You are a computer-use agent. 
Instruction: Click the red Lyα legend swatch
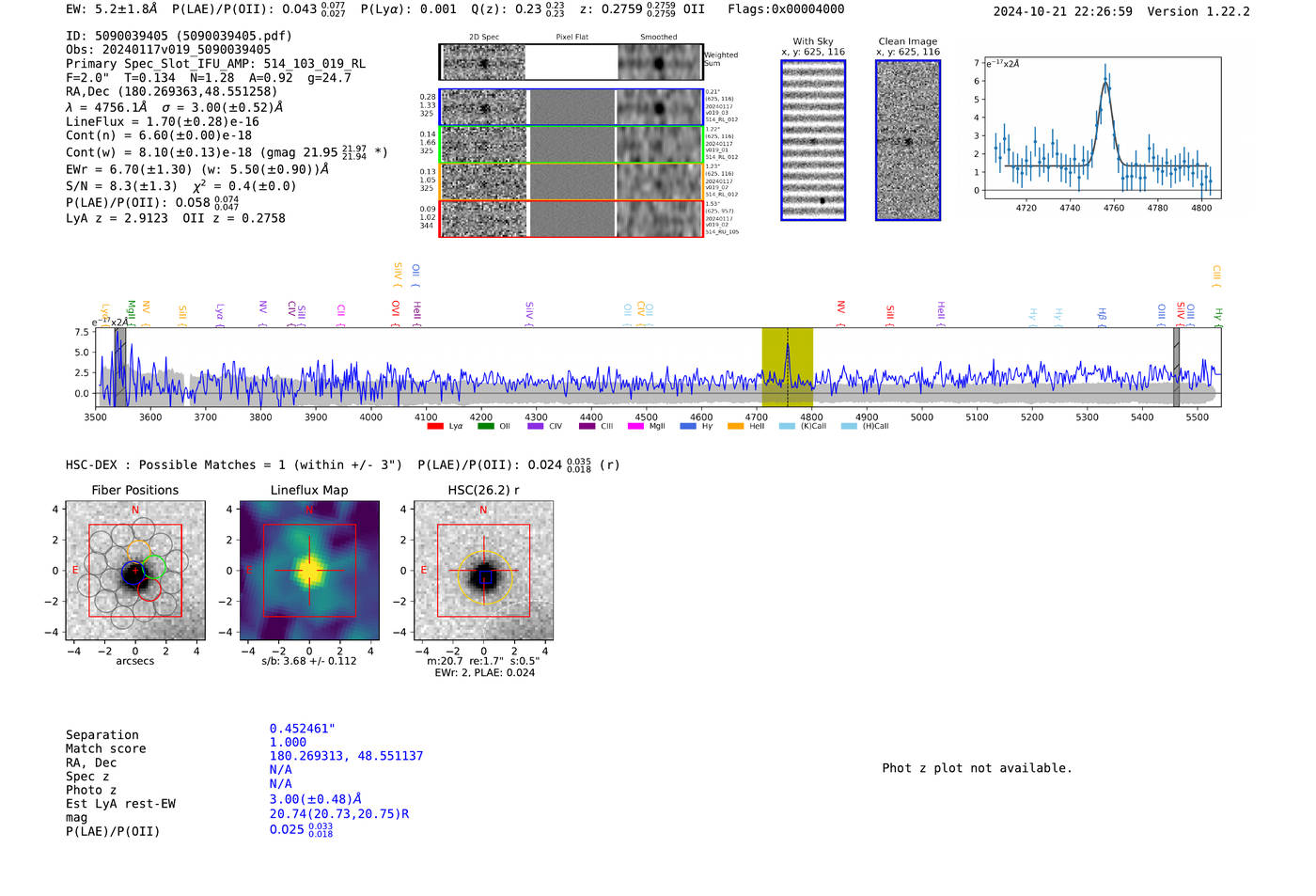[434, 427]
